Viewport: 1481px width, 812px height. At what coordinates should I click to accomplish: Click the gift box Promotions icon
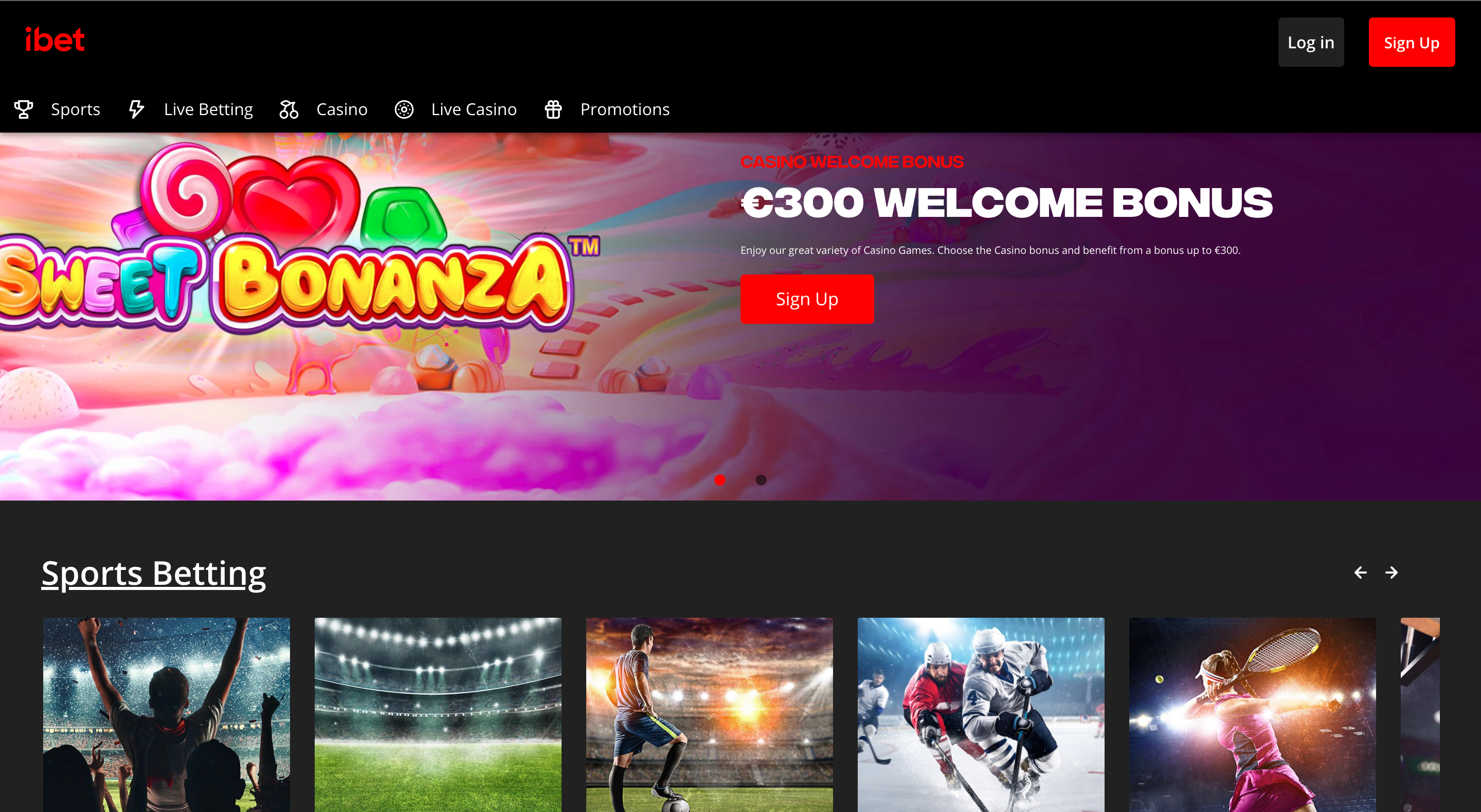click(553, 109)
